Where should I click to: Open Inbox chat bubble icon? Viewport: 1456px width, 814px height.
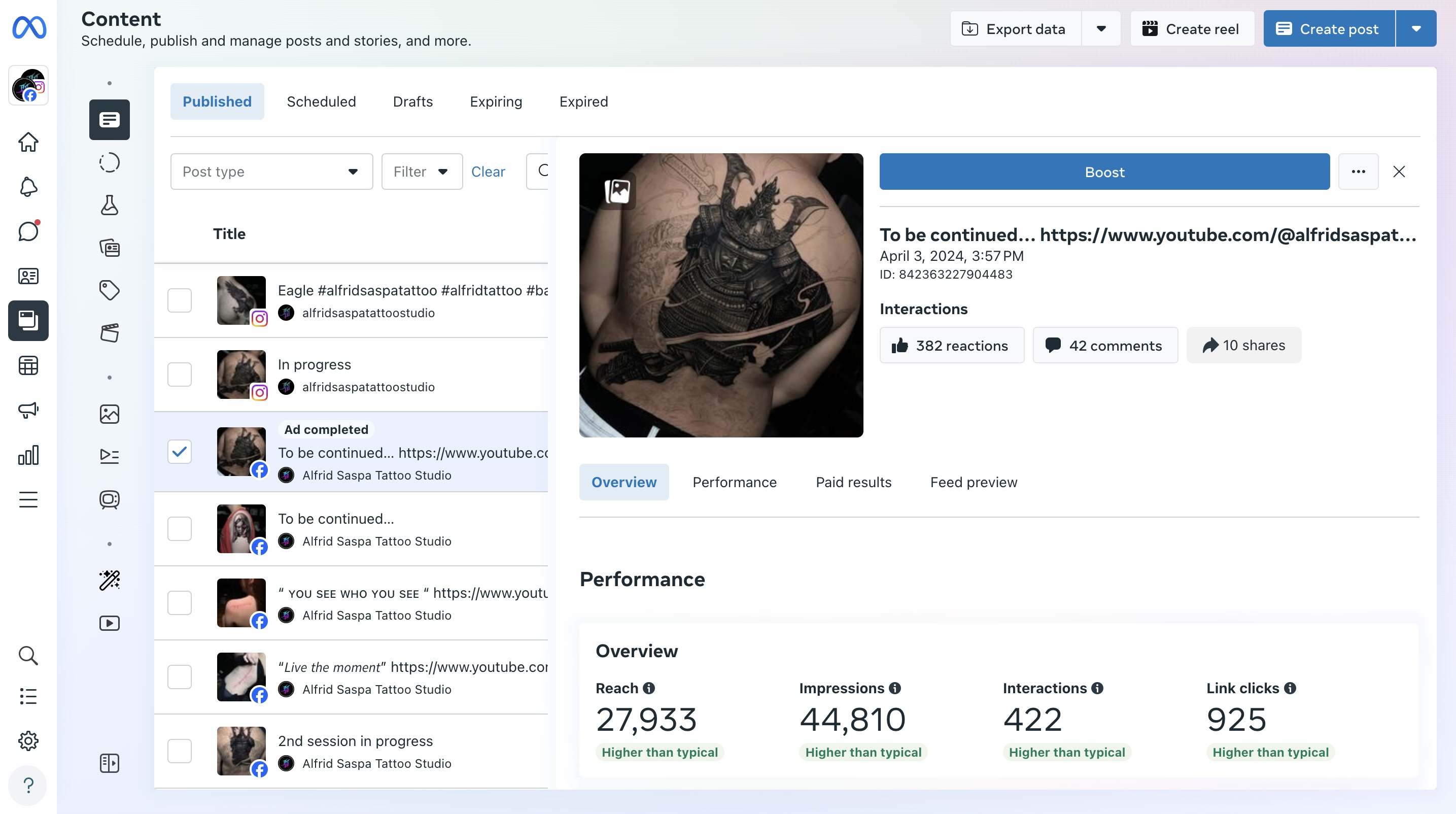(x=28, y=231)
